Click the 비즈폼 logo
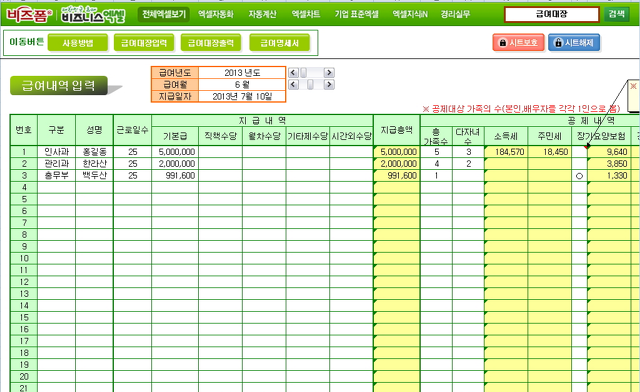Image resolution: width=640 pixels, height=392 pixels. point(29,15)
